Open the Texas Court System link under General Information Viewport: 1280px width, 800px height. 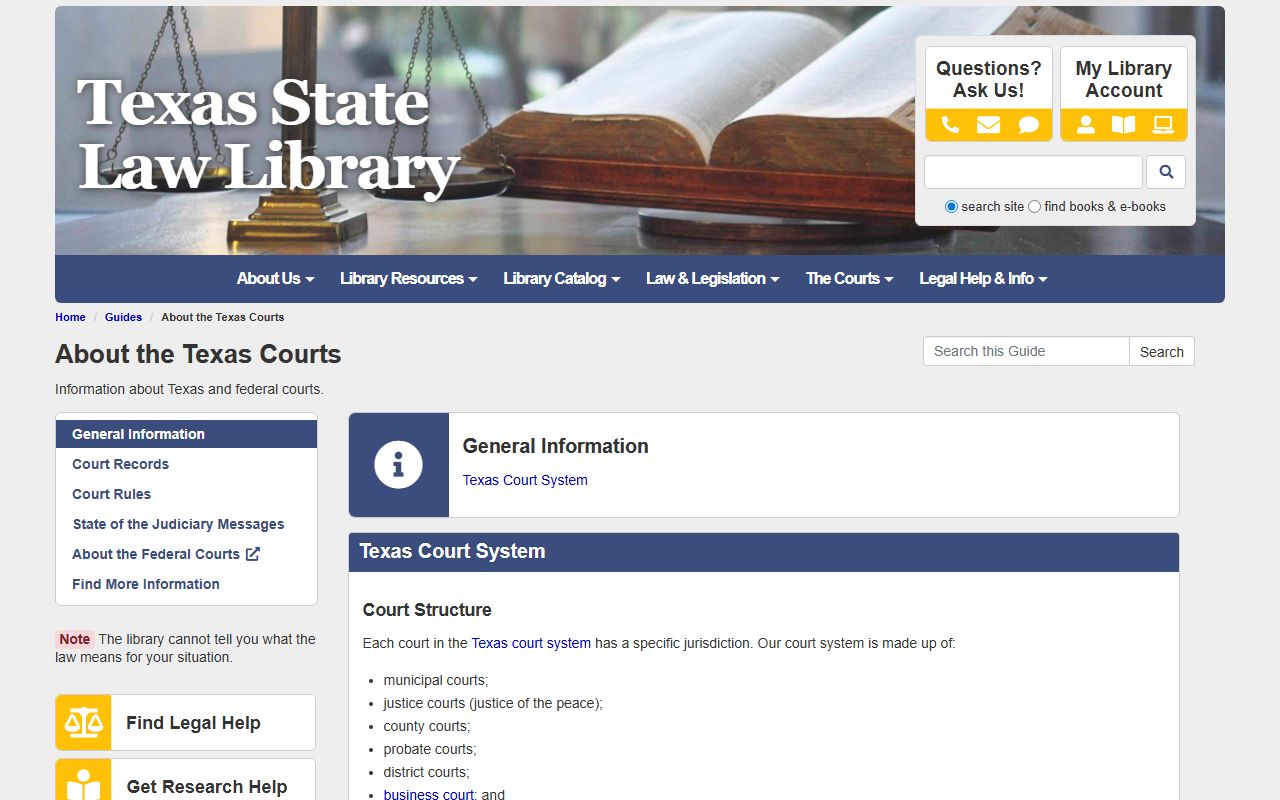[x=525, y=480]
